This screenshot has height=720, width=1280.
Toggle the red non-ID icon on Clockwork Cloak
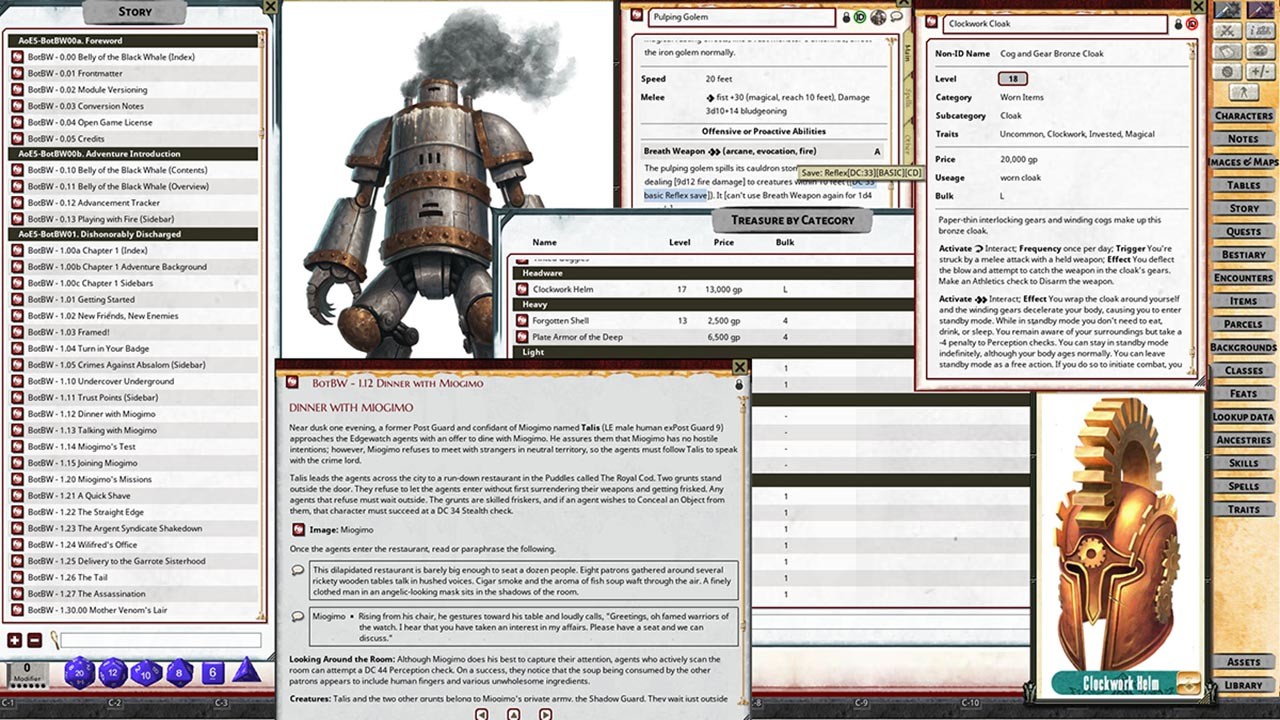(1192, 24)
